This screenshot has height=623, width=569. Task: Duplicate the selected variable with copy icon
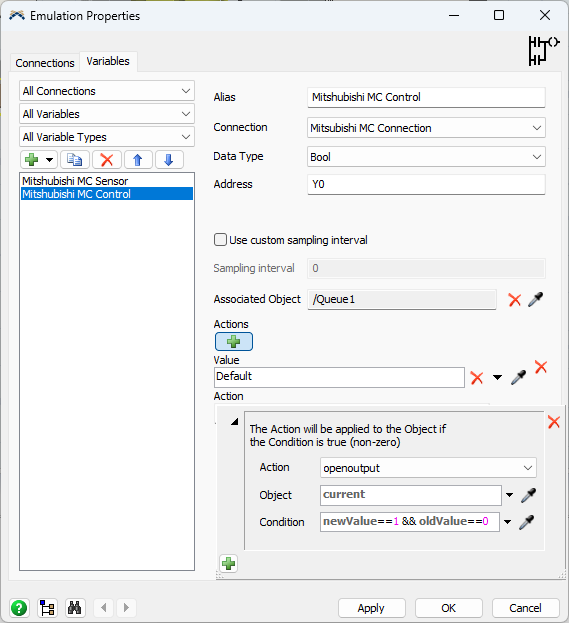(75, 160)
